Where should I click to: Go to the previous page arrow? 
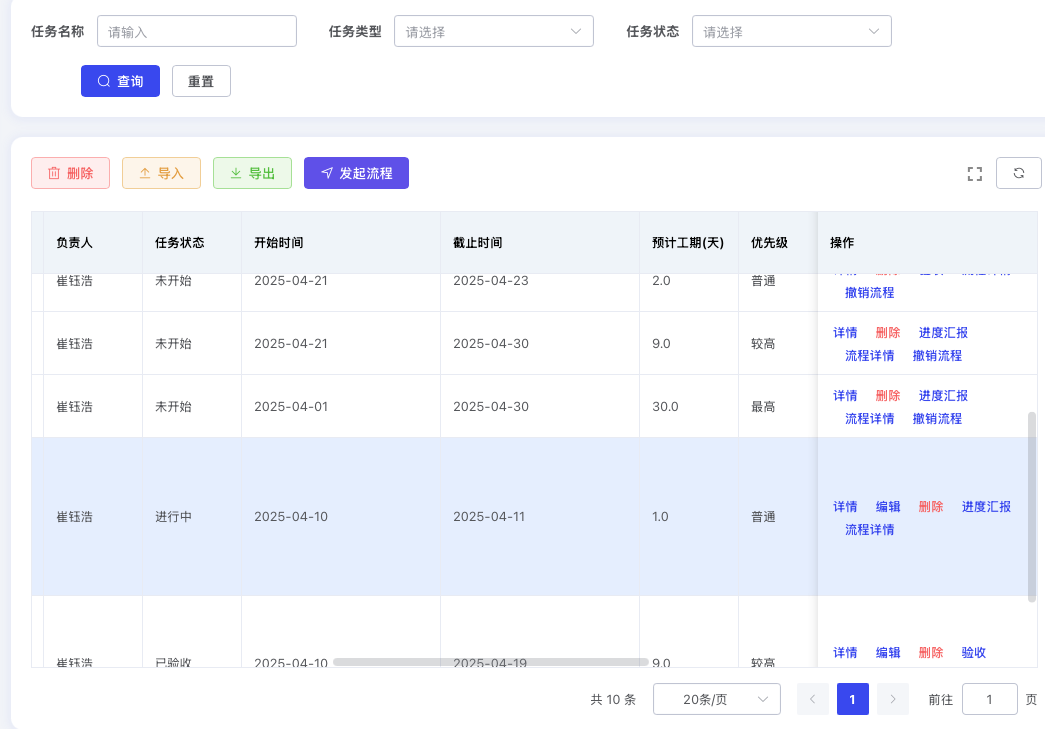[x=812, y=699]
